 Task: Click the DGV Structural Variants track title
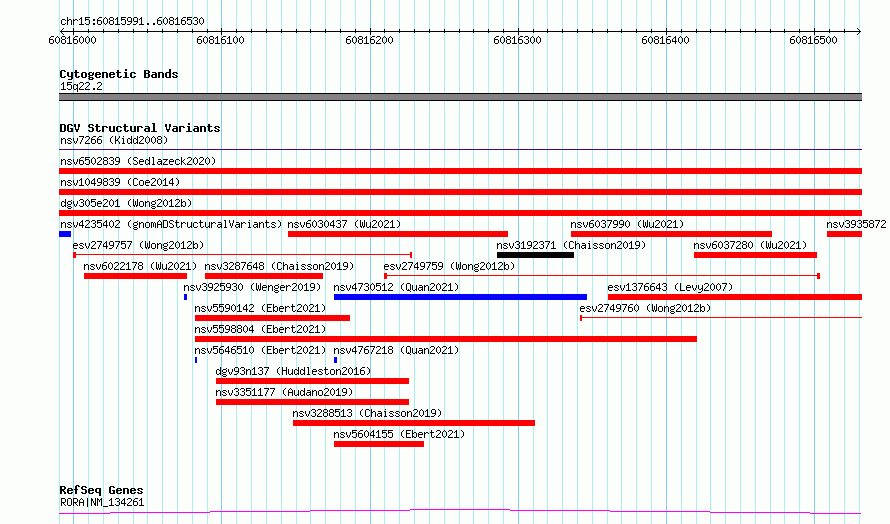pos(140,128)
